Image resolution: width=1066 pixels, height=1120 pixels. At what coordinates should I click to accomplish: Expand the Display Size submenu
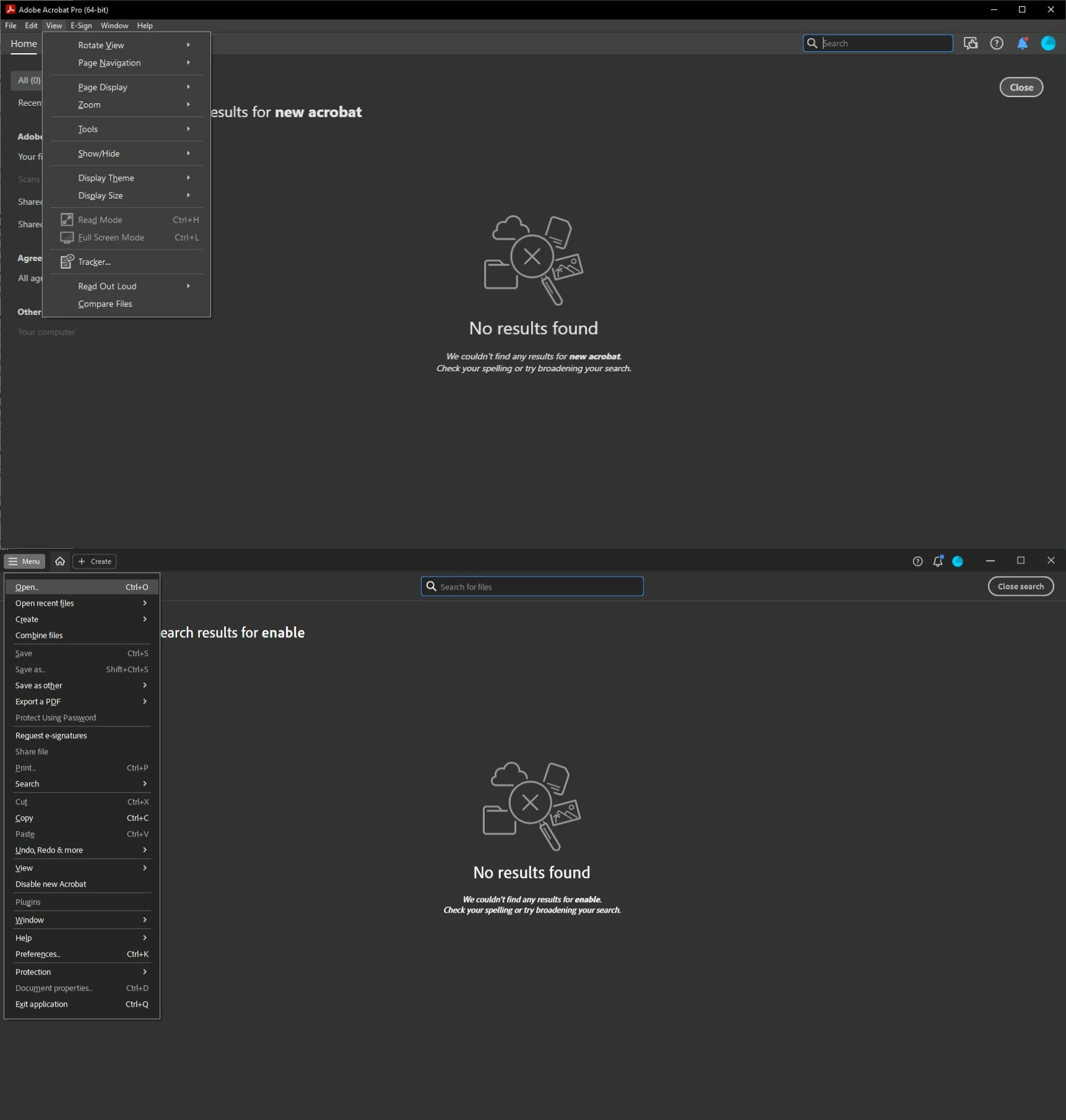(126, 196)
